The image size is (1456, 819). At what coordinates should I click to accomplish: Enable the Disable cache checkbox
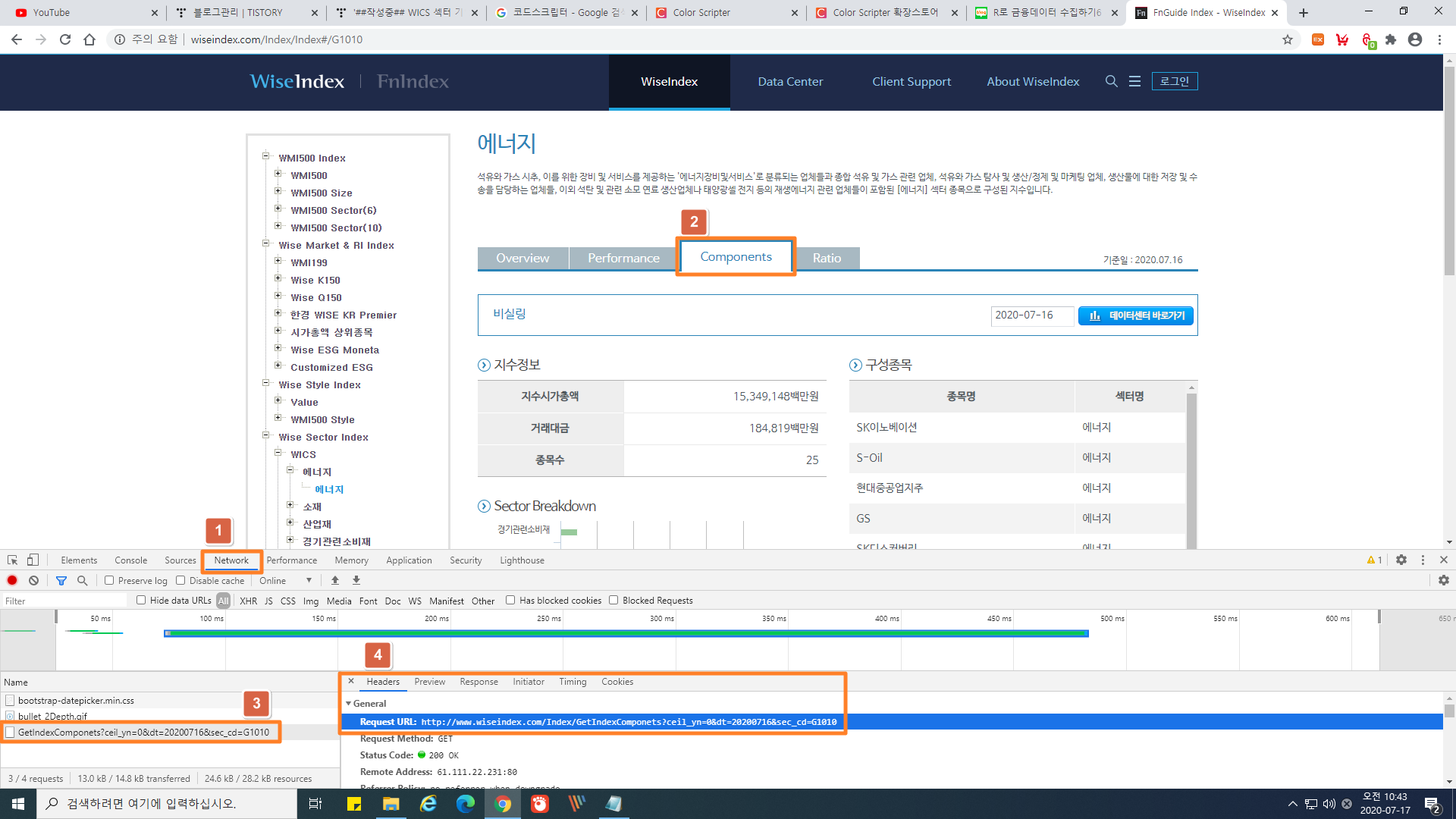point(180,580)
